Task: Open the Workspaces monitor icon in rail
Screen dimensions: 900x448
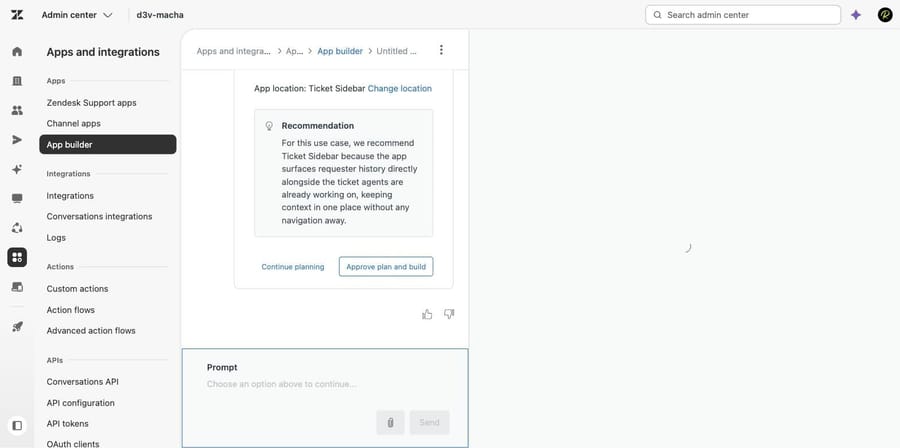Action: pos(17,198)
